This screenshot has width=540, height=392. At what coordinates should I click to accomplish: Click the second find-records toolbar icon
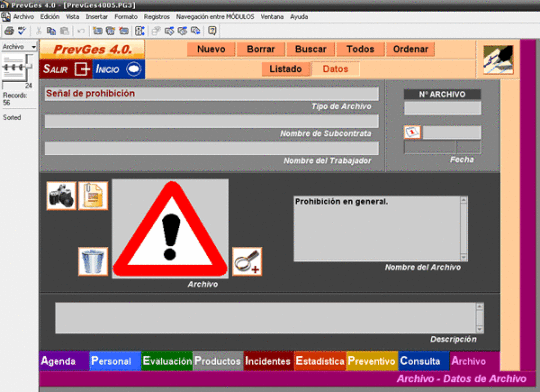(x=183, y=31)
